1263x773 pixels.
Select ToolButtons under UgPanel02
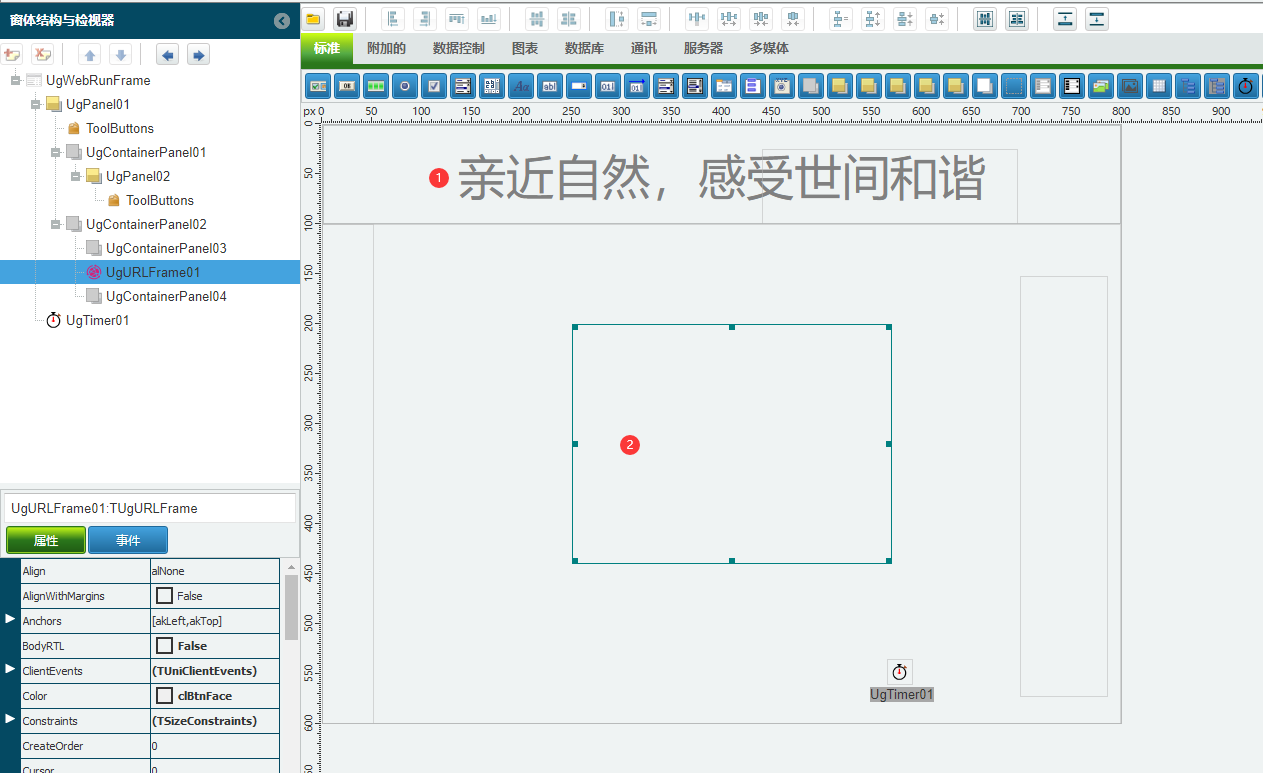160,200
